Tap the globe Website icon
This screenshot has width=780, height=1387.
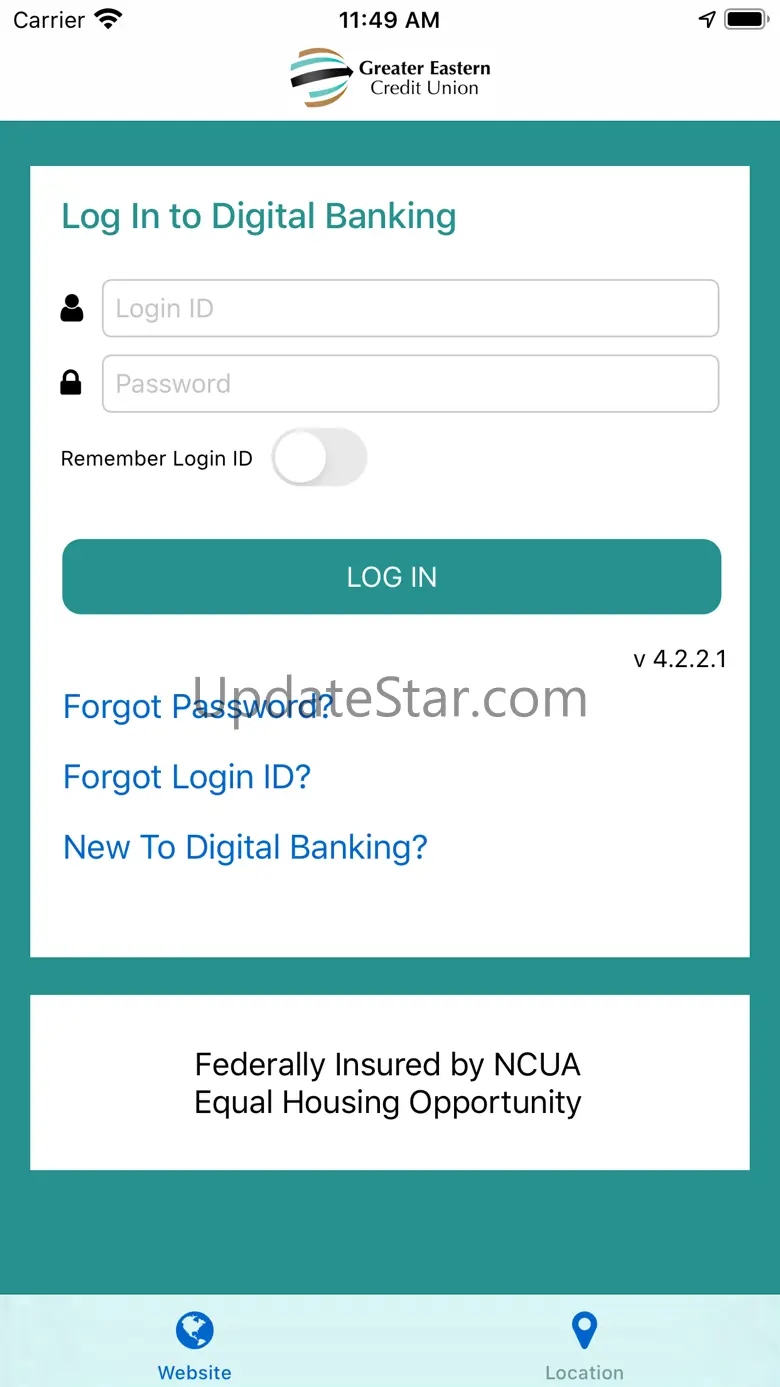click(x=195, y=1331)
